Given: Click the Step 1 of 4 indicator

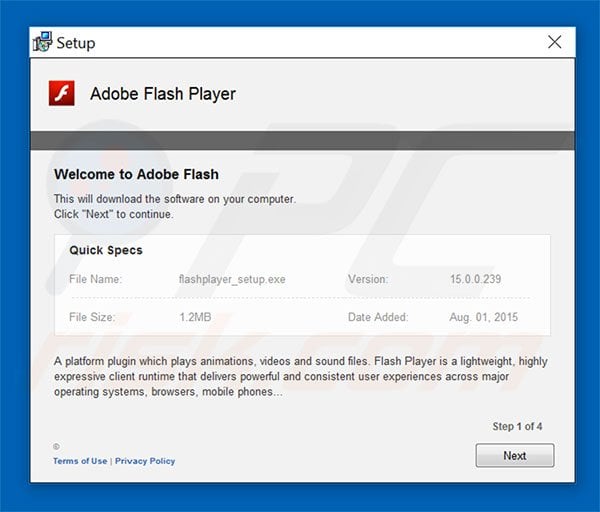Looking at the screenshot, I should 517,426.
